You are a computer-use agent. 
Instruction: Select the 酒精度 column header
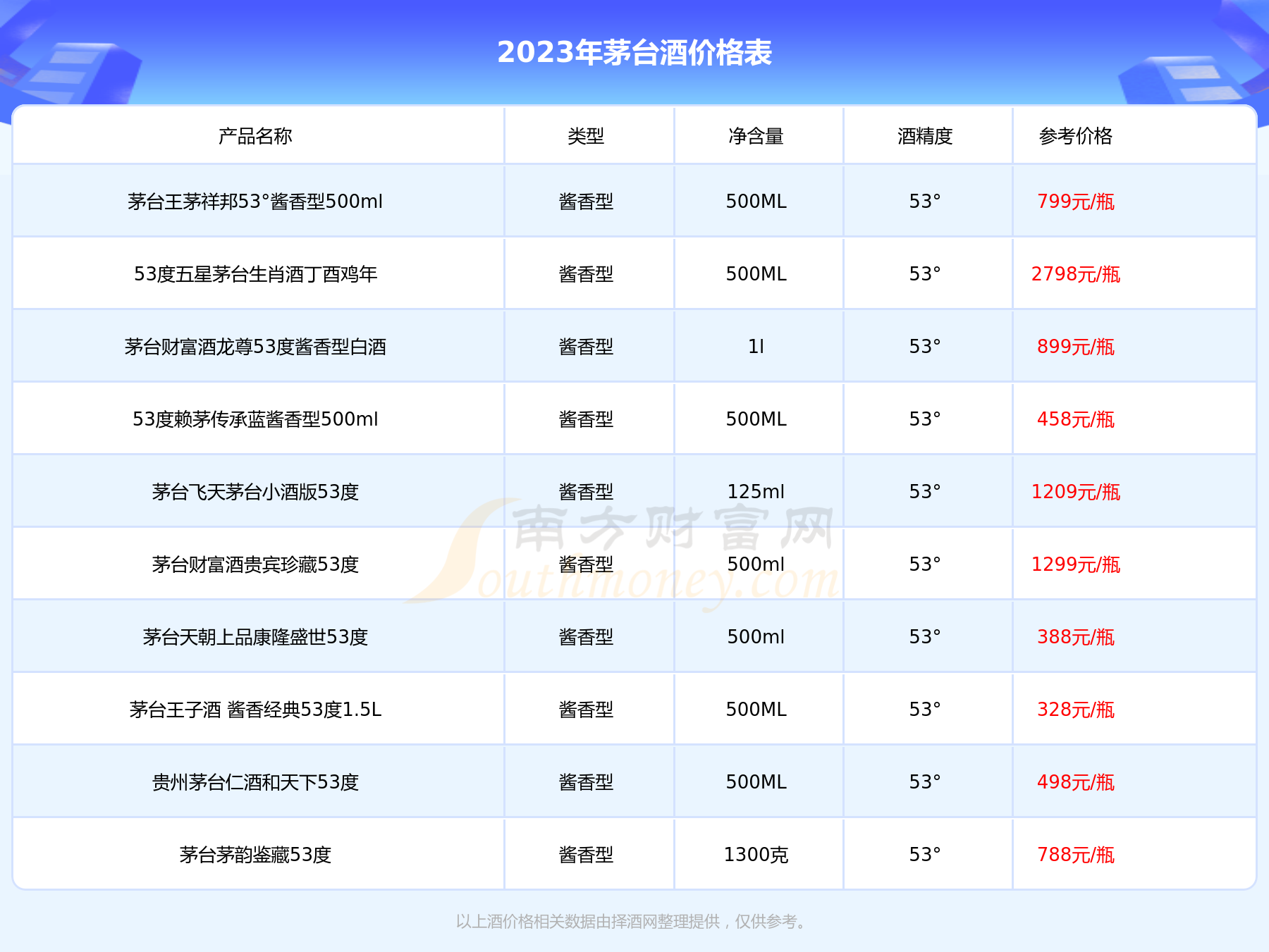(x=925, y=136)
